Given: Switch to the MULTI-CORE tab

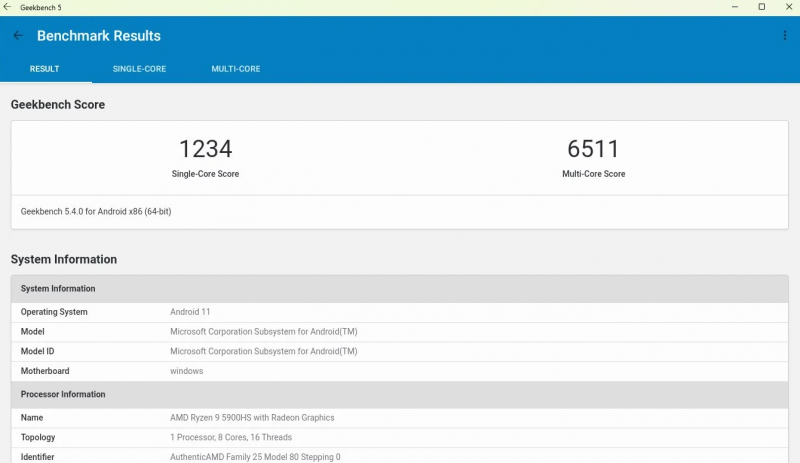Looking at the screenshot, I should pos(235,69).
